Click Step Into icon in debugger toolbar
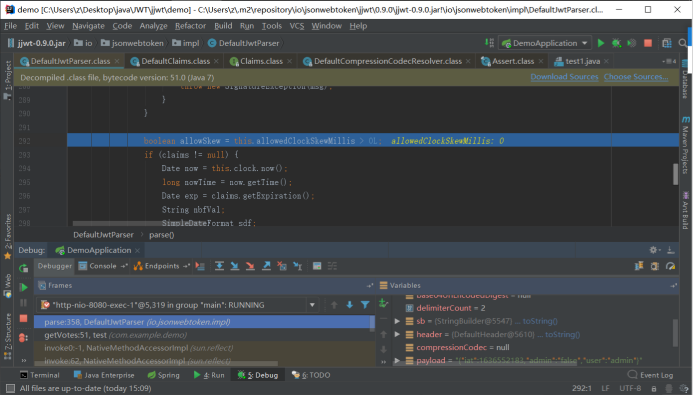The width and height of the screenshot is (693, 395). point(235,266)
